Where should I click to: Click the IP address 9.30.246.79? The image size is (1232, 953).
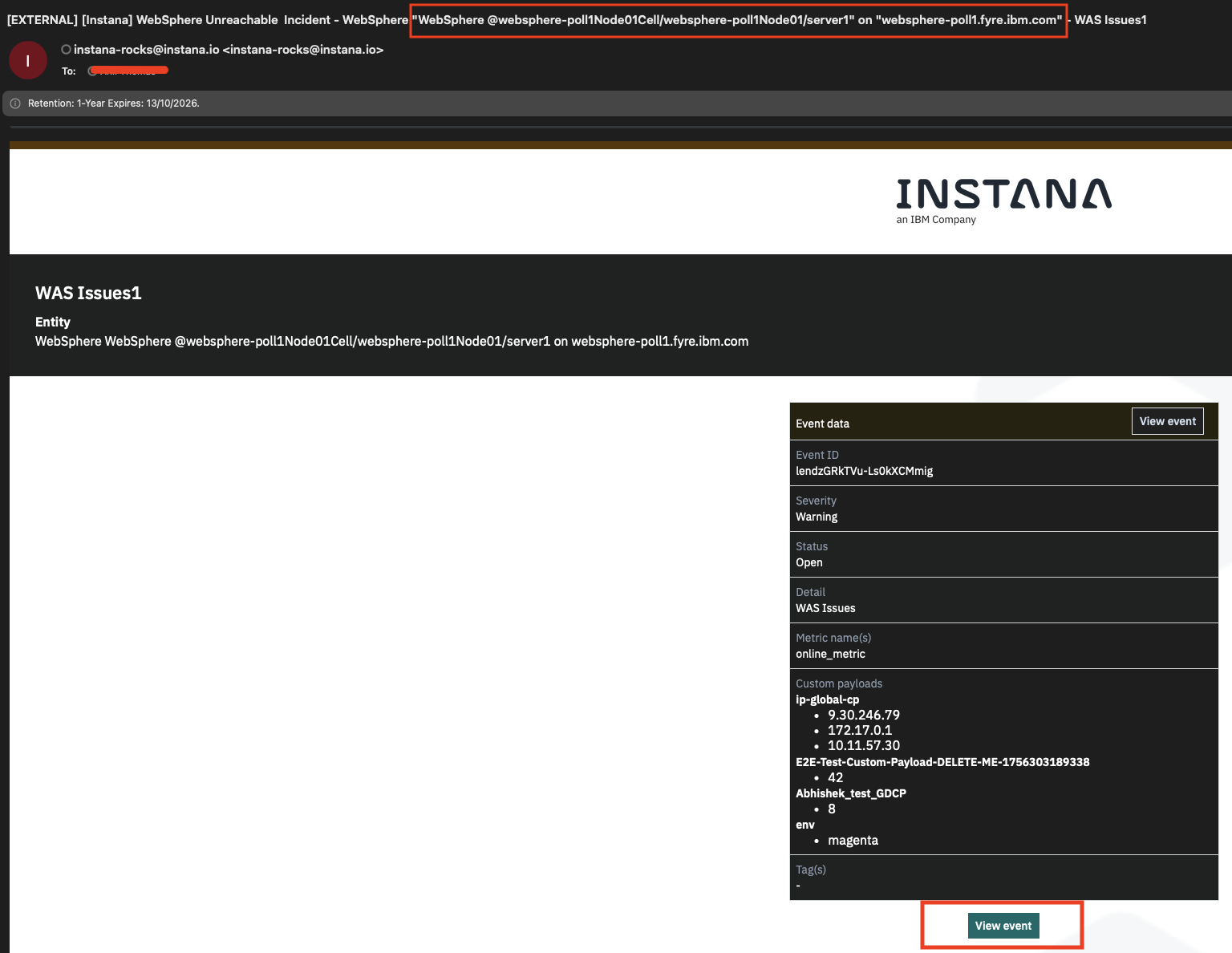click(x=863, y=715)
